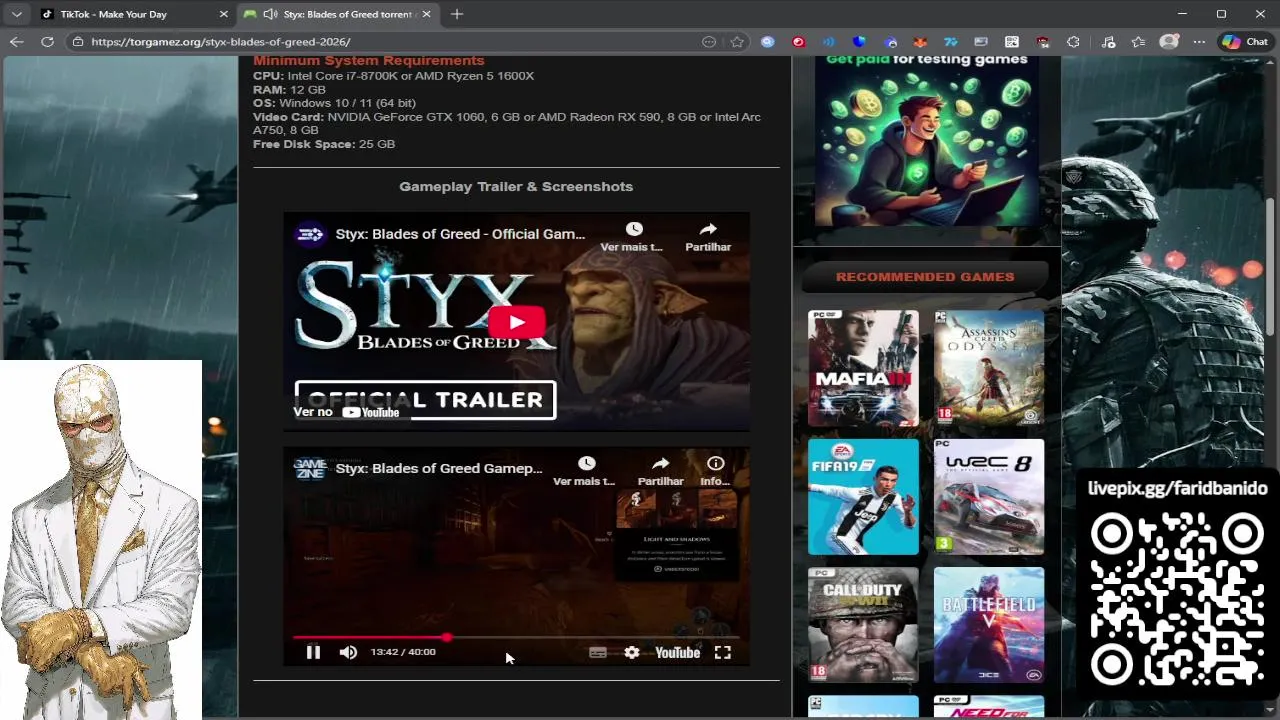
Task: Open the MetaMask fox extension icon
Action: coord(920,42)
